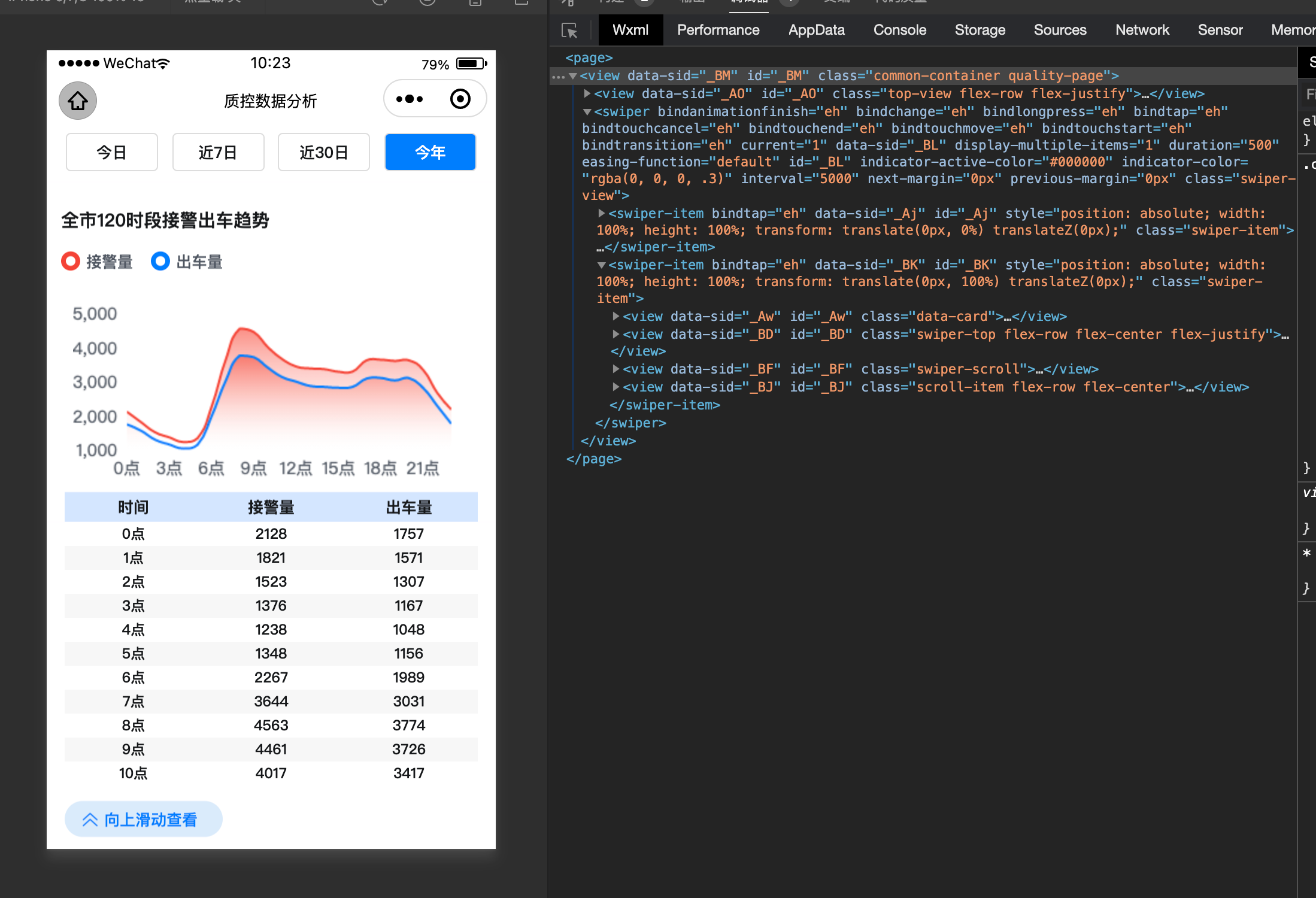1316x898 pixels.
Task: Click the 向上滑动查看 button
Action: pyautogui.click(x=144, y=820)
